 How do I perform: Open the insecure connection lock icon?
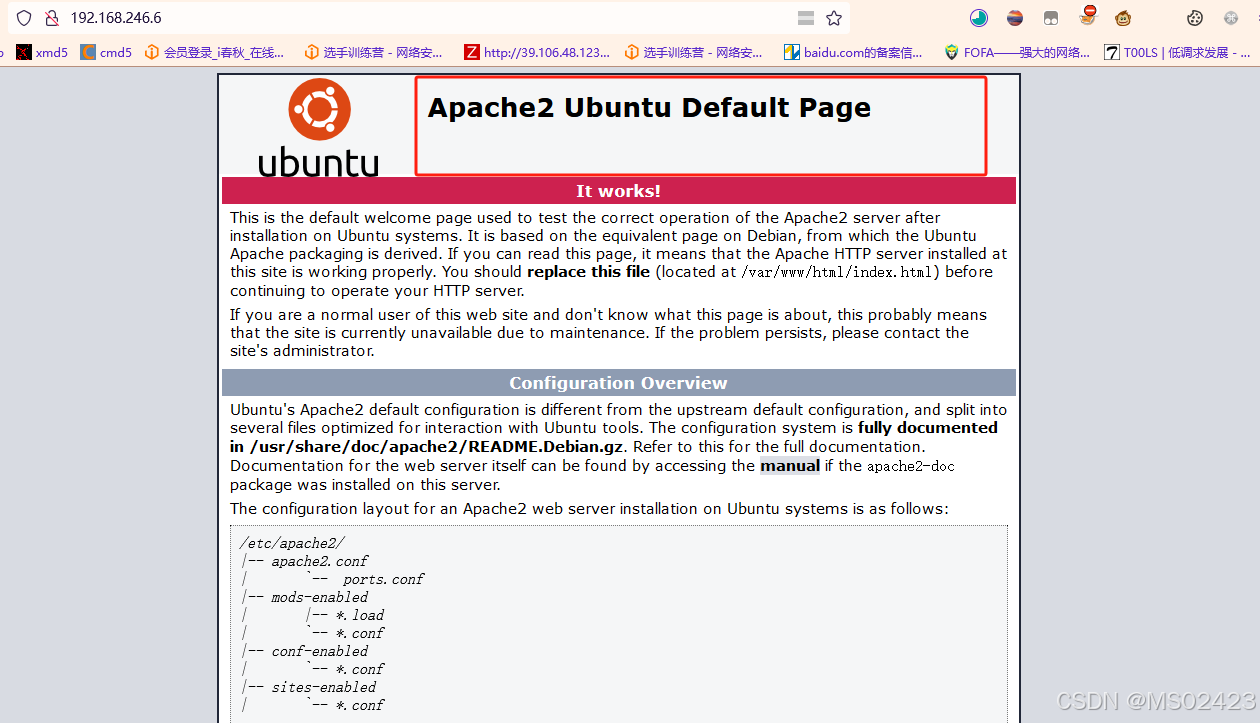pos(51,18)
